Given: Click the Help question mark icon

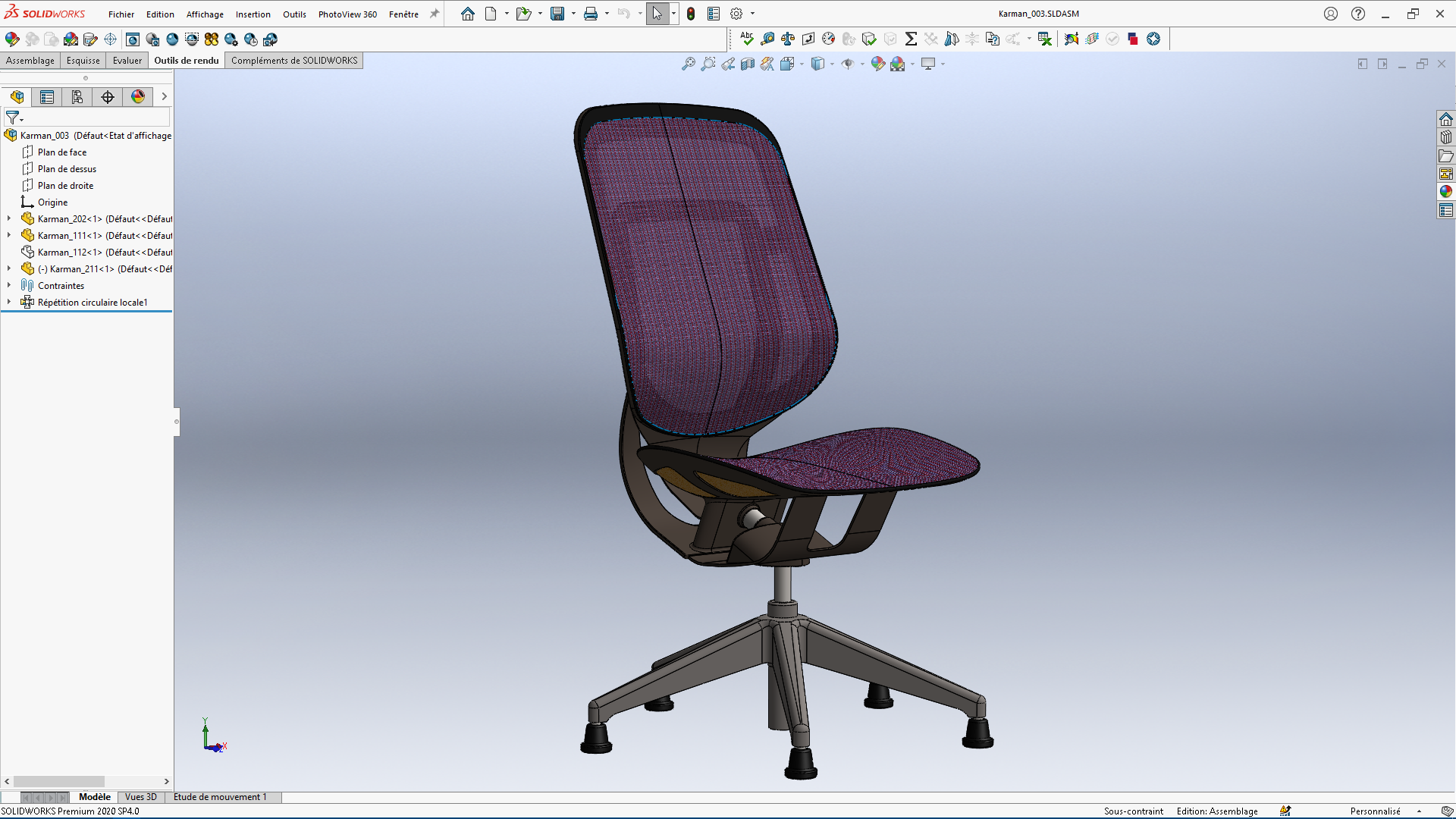Looking at the screenshot, I should [x=1358, y=14].
